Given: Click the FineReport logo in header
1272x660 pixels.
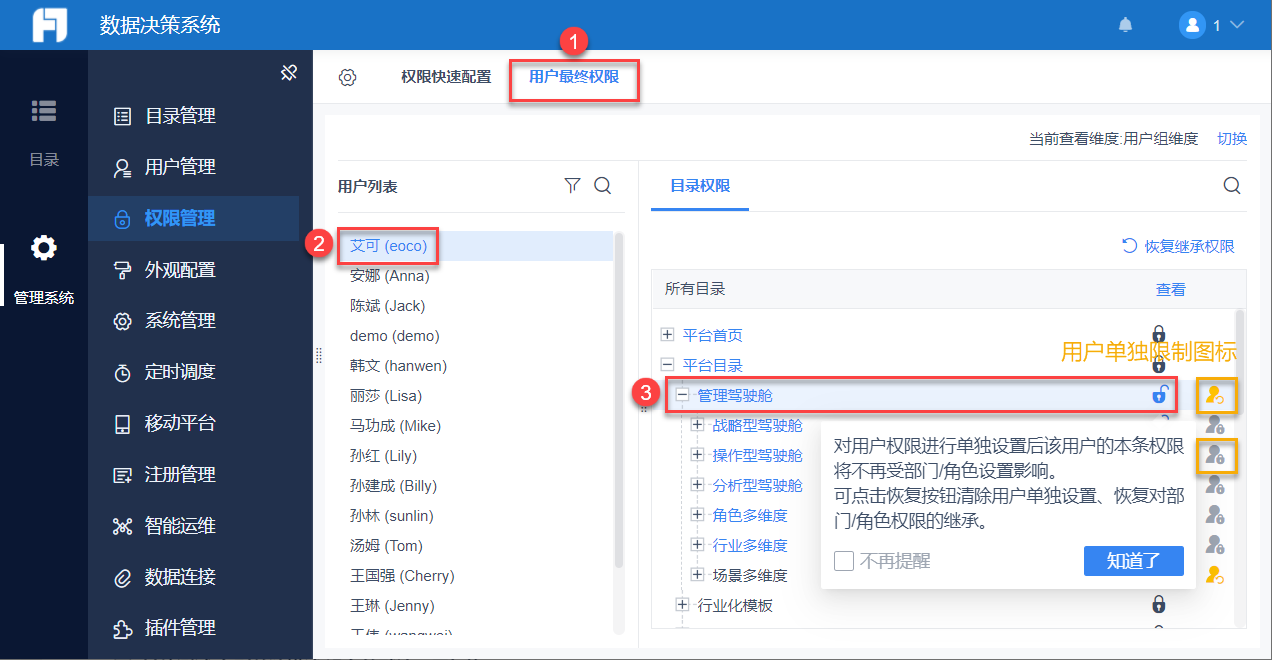Looking at the screenshot, I should coord(48,25).
